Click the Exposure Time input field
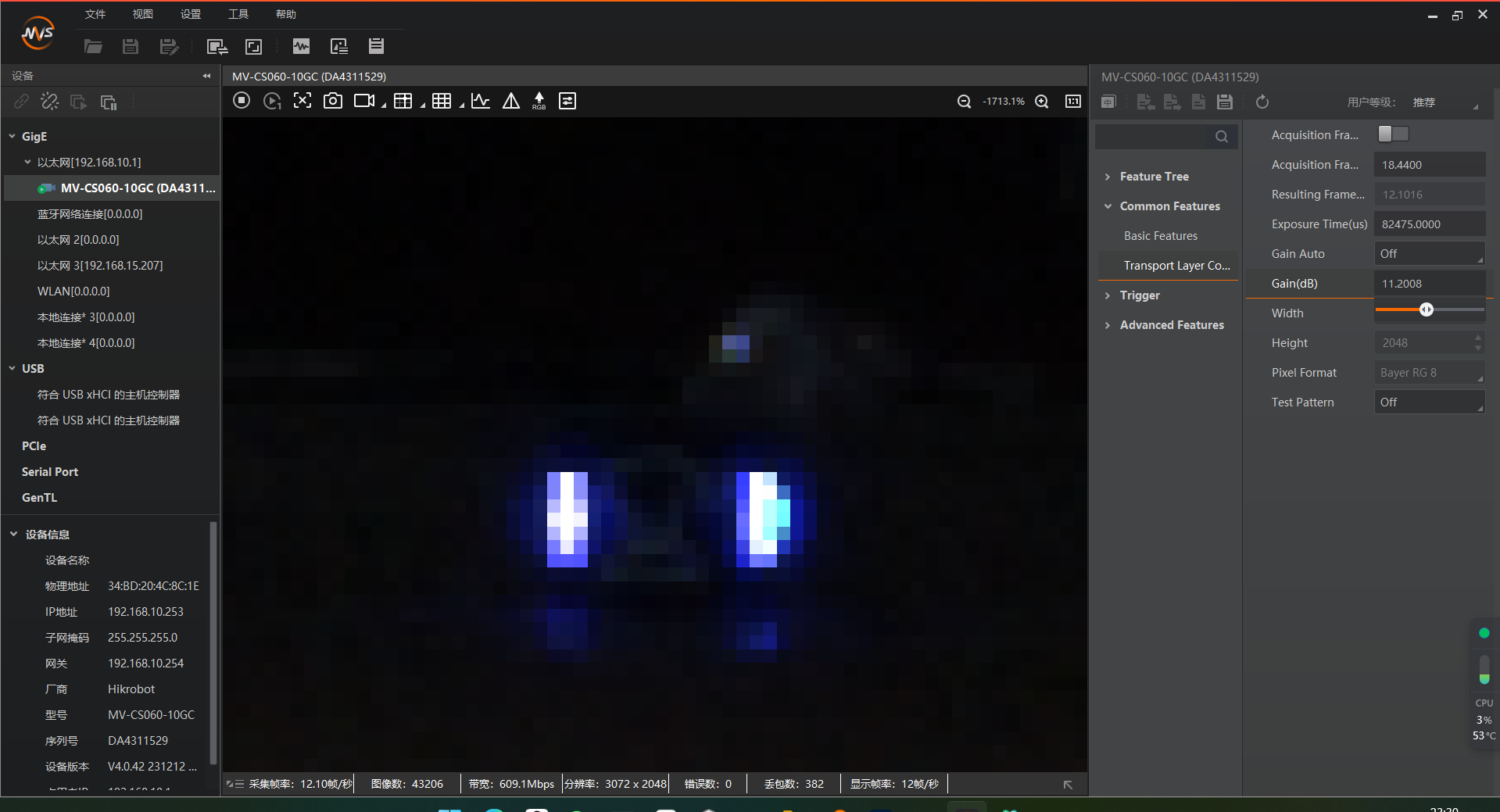 tap(1429, 224)
